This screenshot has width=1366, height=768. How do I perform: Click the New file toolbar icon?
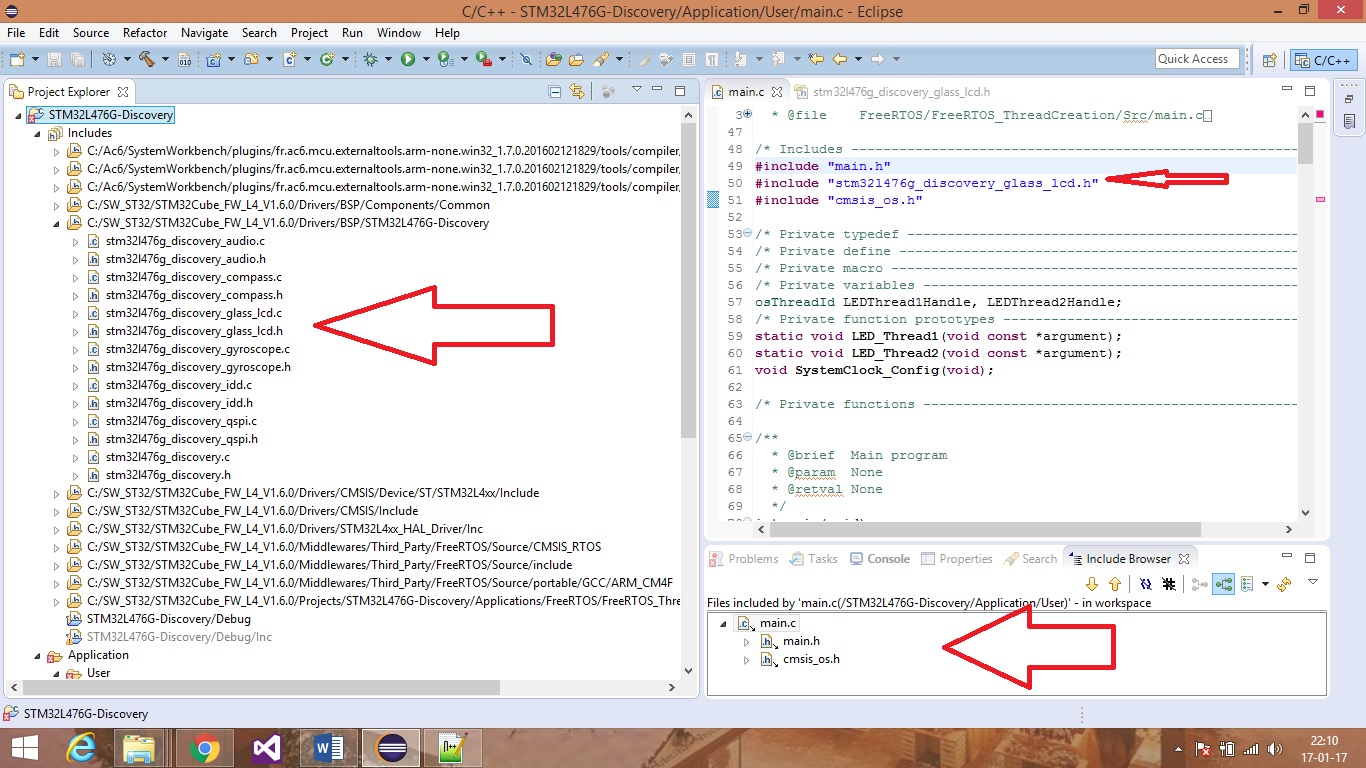click(x=17, y=59)
